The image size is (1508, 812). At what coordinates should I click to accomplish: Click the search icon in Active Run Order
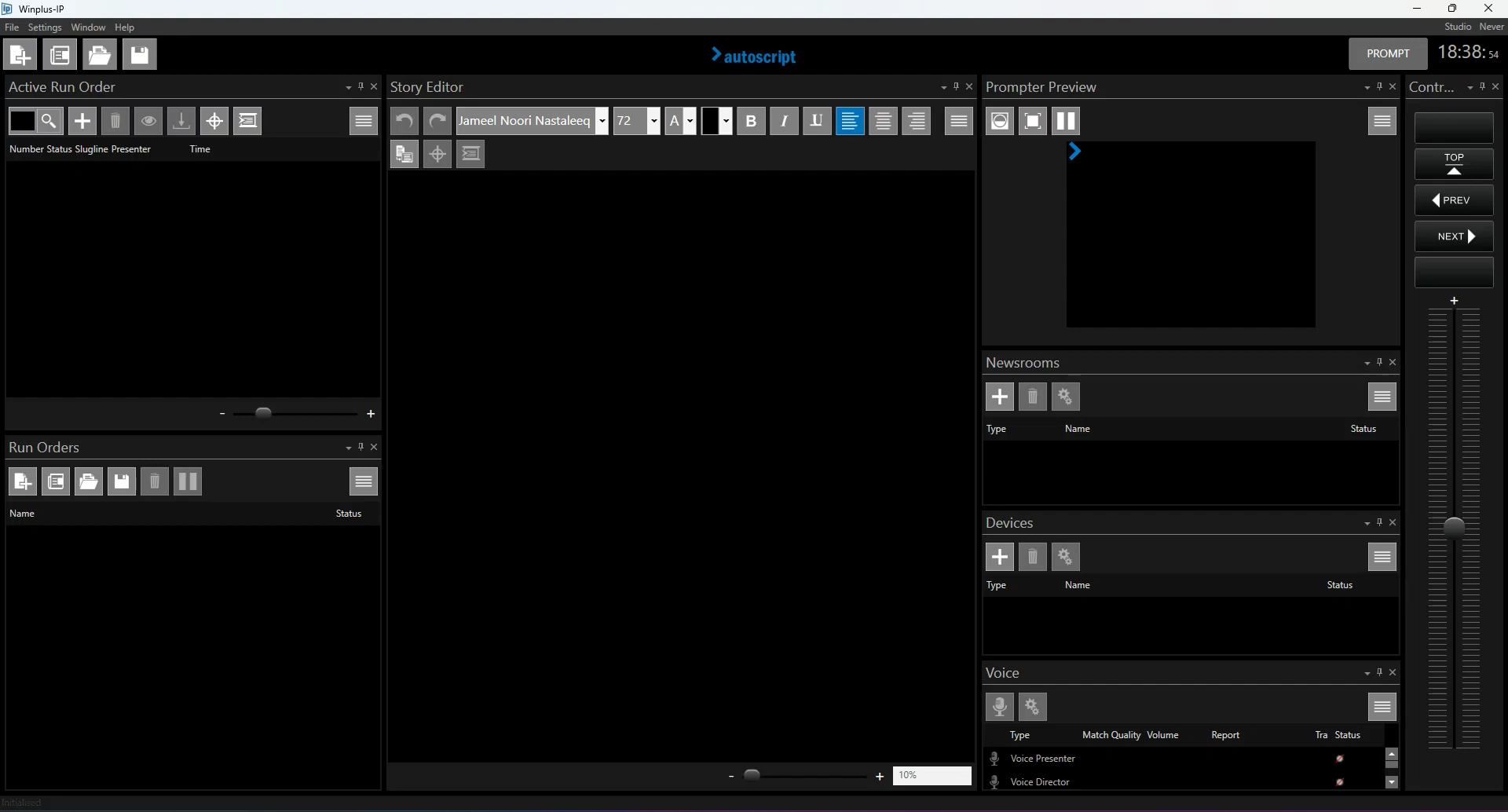click(x=49, y=121)
